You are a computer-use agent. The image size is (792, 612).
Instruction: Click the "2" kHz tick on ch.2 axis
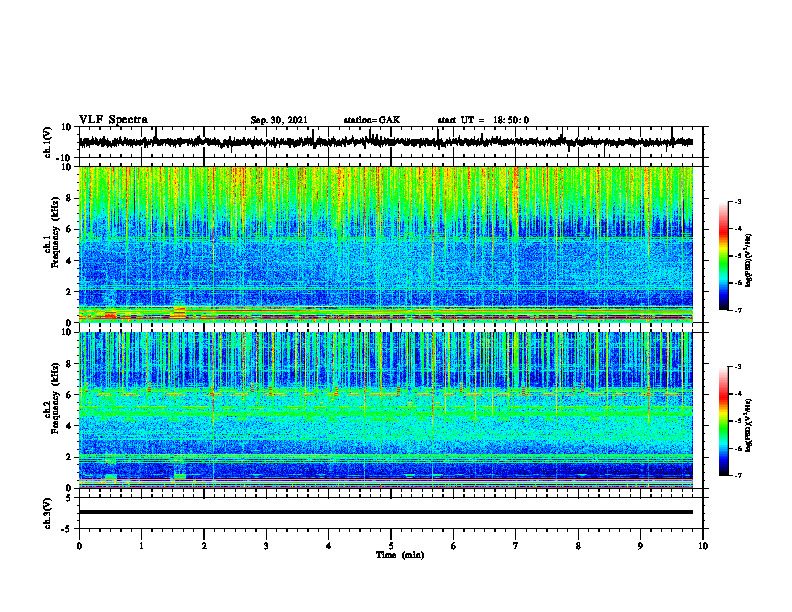[69, 457]
